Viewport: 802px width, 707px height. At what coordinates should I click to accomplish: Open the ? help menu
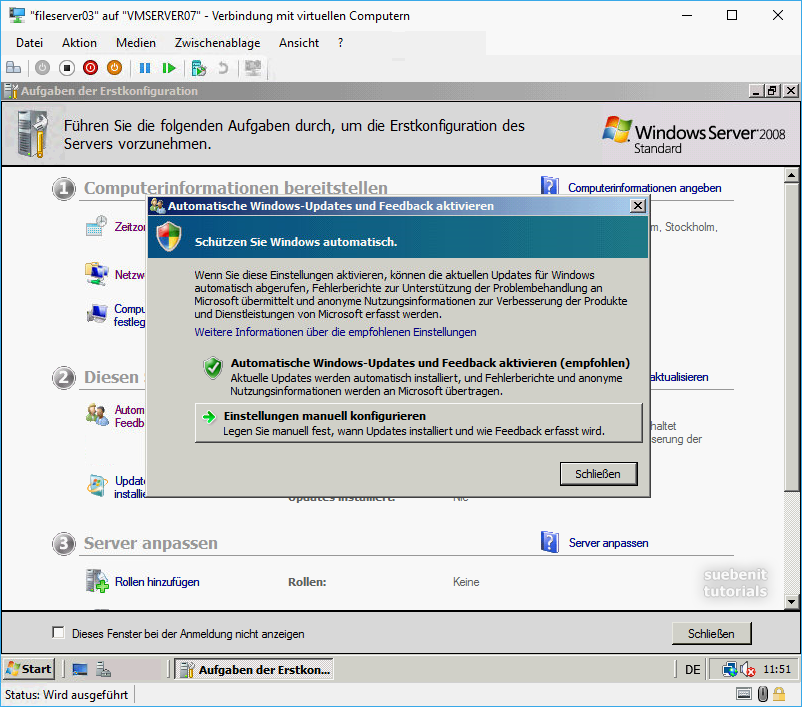click(x=341, y=43)
